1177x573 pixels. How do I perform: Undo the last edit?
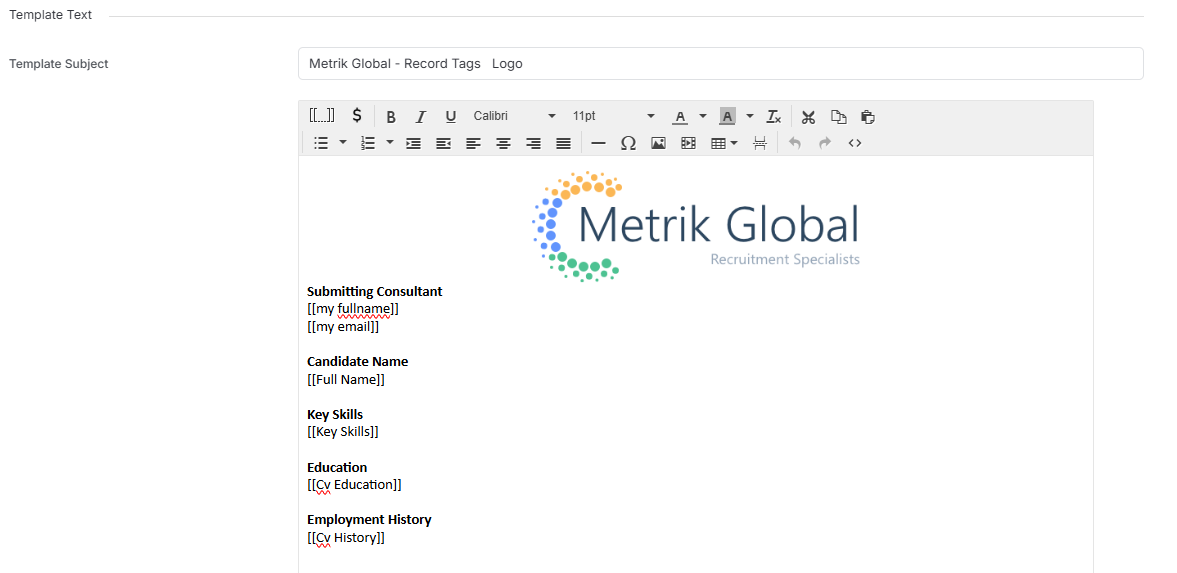[x=794, y=143]
